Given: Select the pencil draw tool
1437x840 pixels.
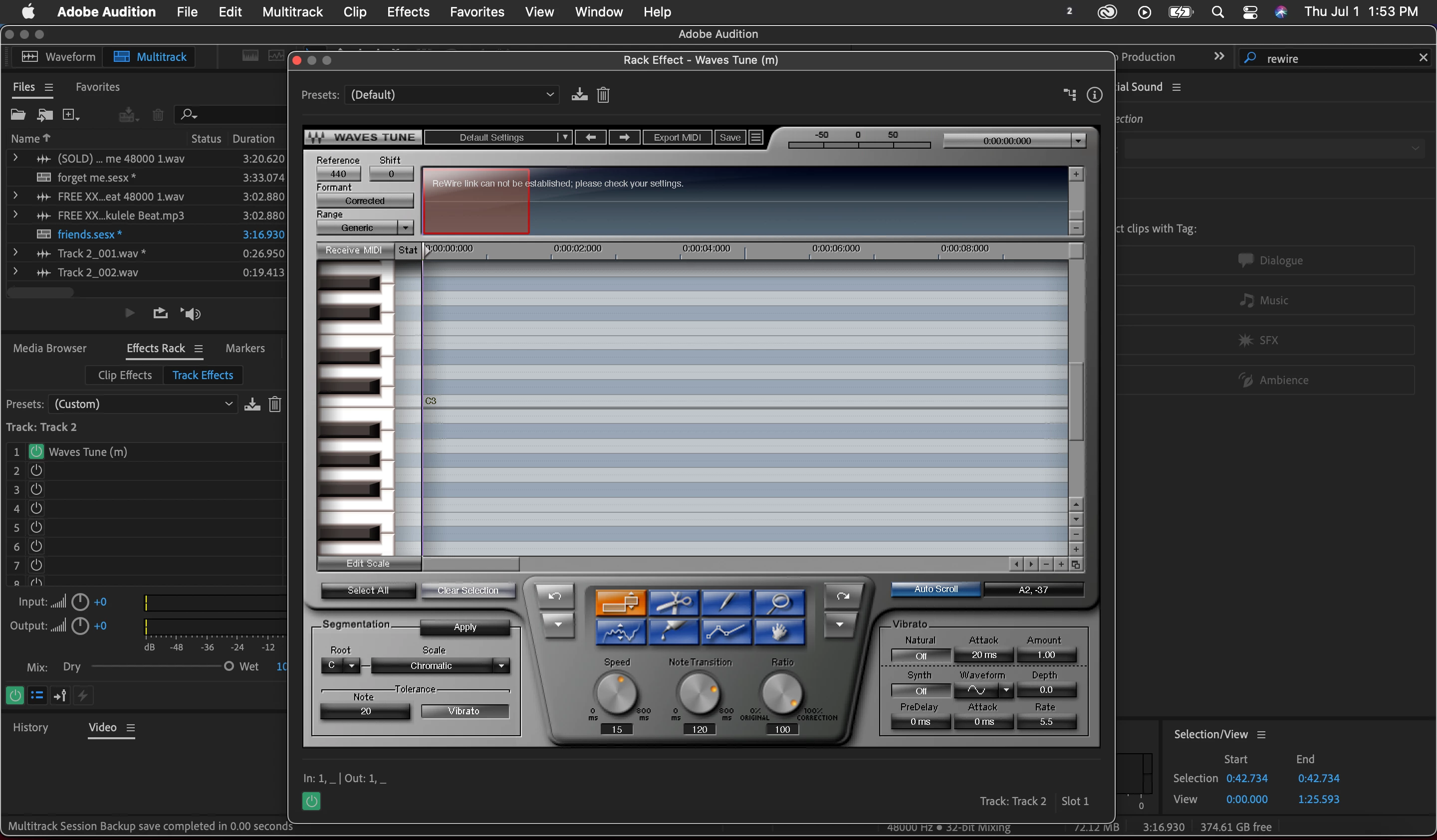Looking at the screenshot, I should (726, 603).
